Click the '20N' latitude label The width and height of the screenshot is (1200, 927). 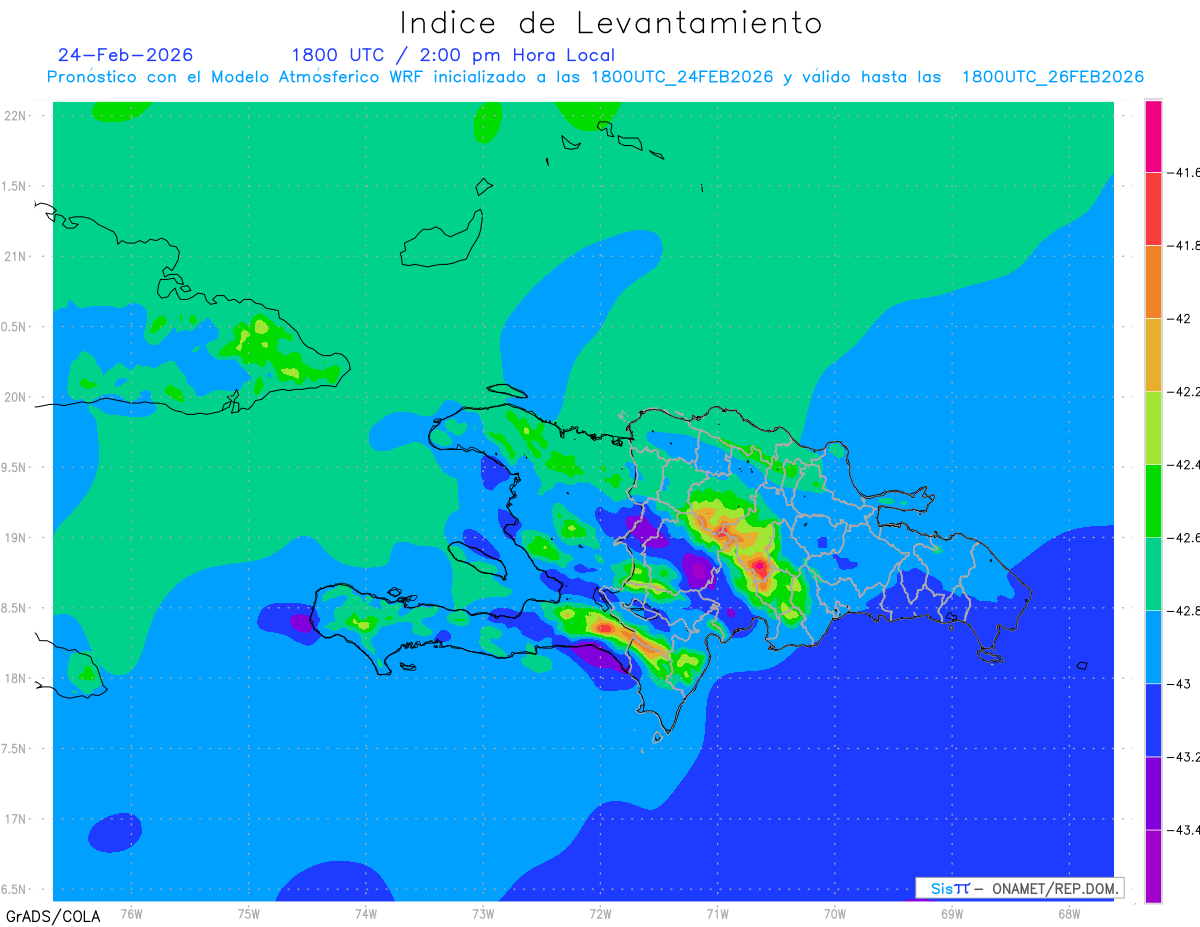pyautogui.click(x=17, y=397)
